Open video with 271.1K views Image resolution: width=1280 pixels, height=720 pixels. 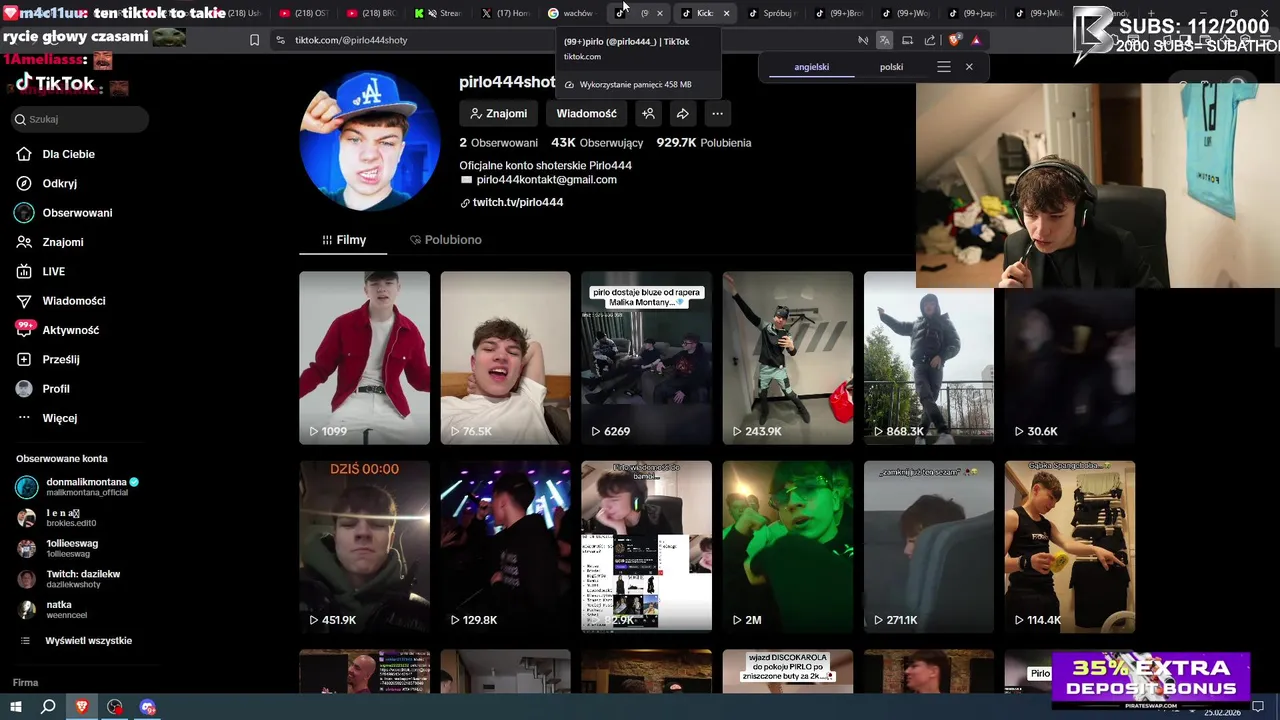(929, 546)
